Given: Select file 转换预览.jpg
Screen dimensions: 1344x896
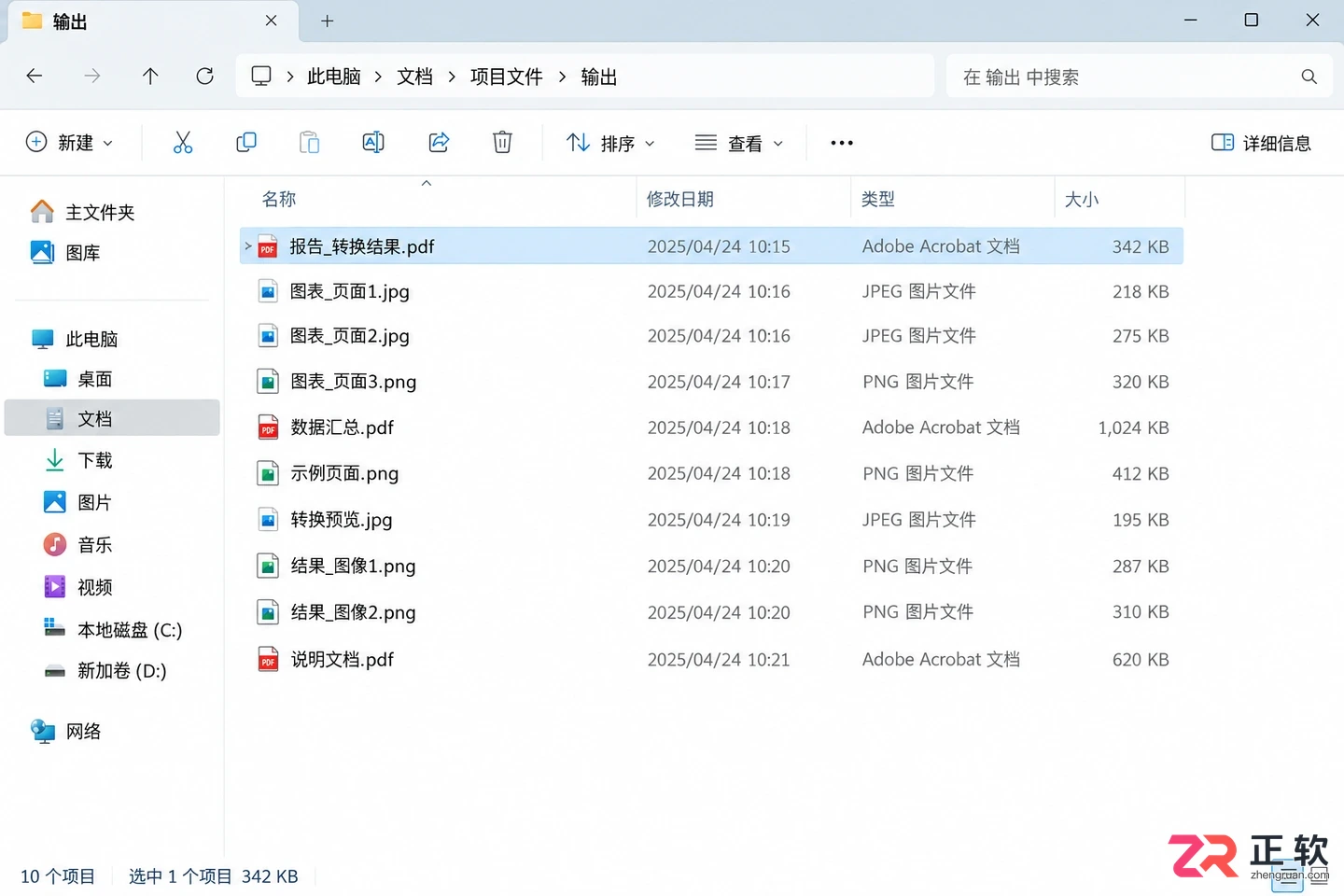Looking at the screenshot, I should point(711,520).
